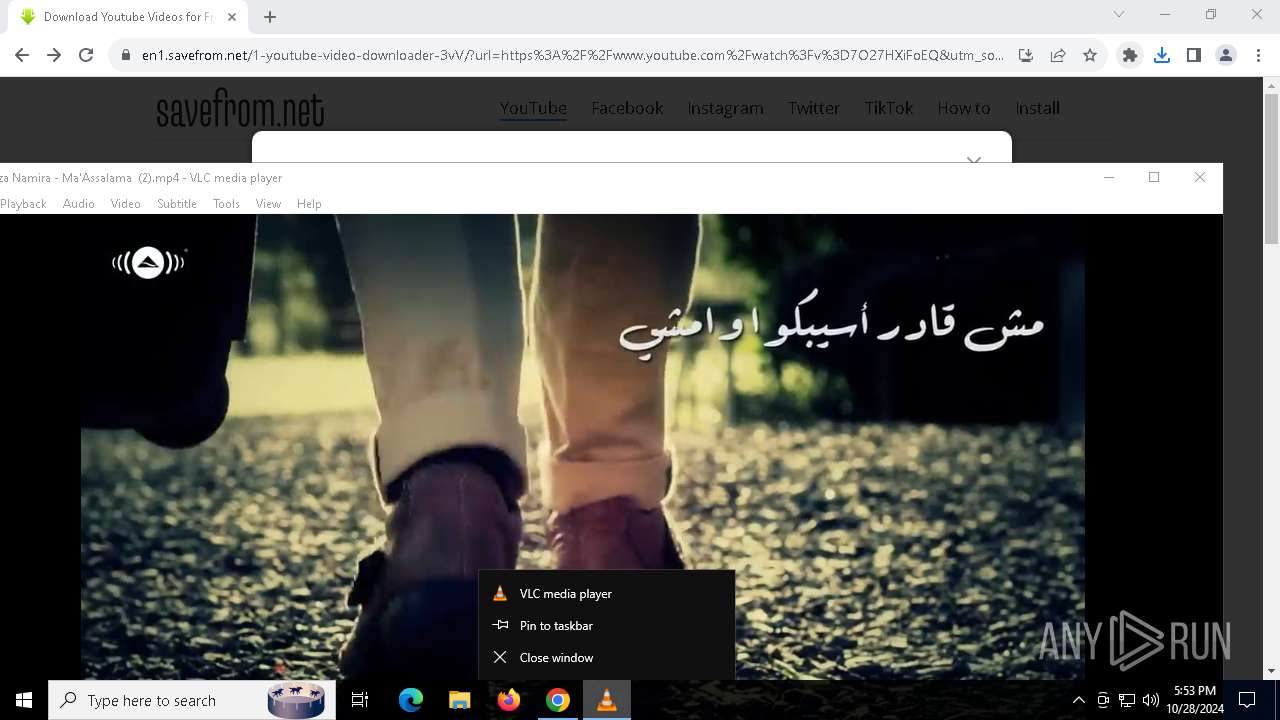Close the Download Youtube Videos tab
1280x720 pixels.
click(232, 16)
